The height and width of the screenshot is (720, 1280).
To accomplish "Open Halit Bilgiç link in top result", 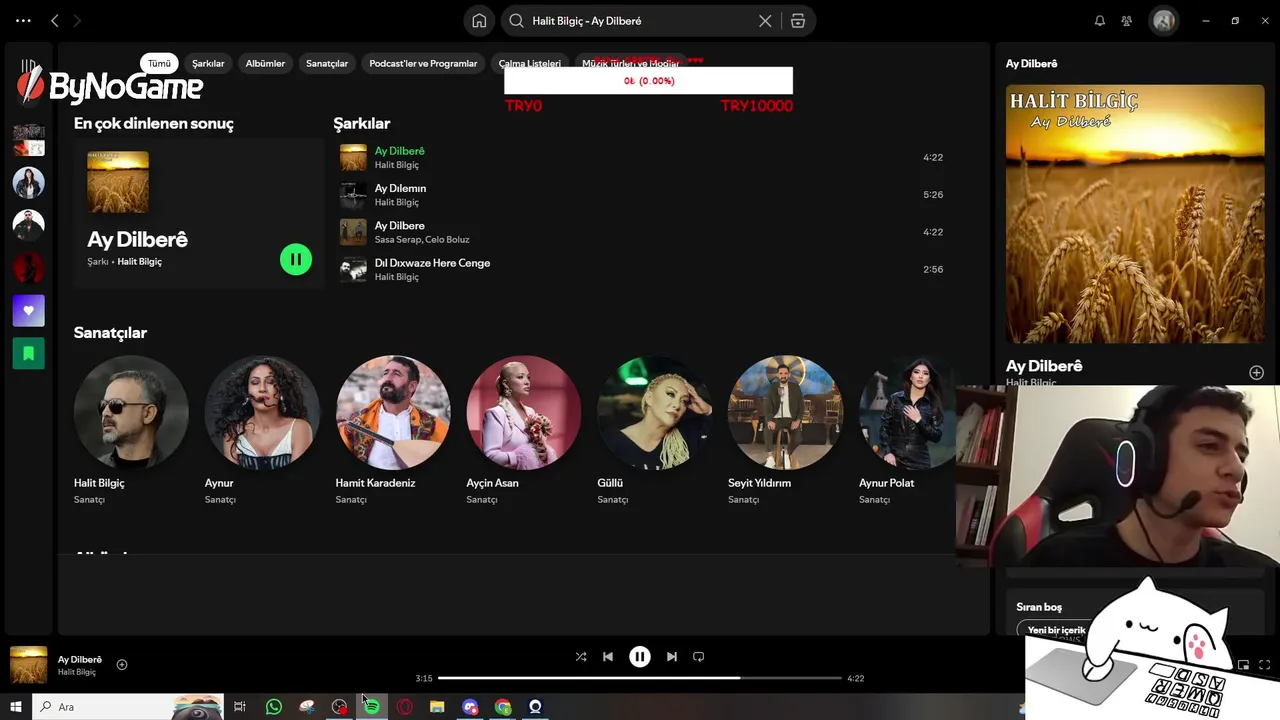I will click(139, 262).
